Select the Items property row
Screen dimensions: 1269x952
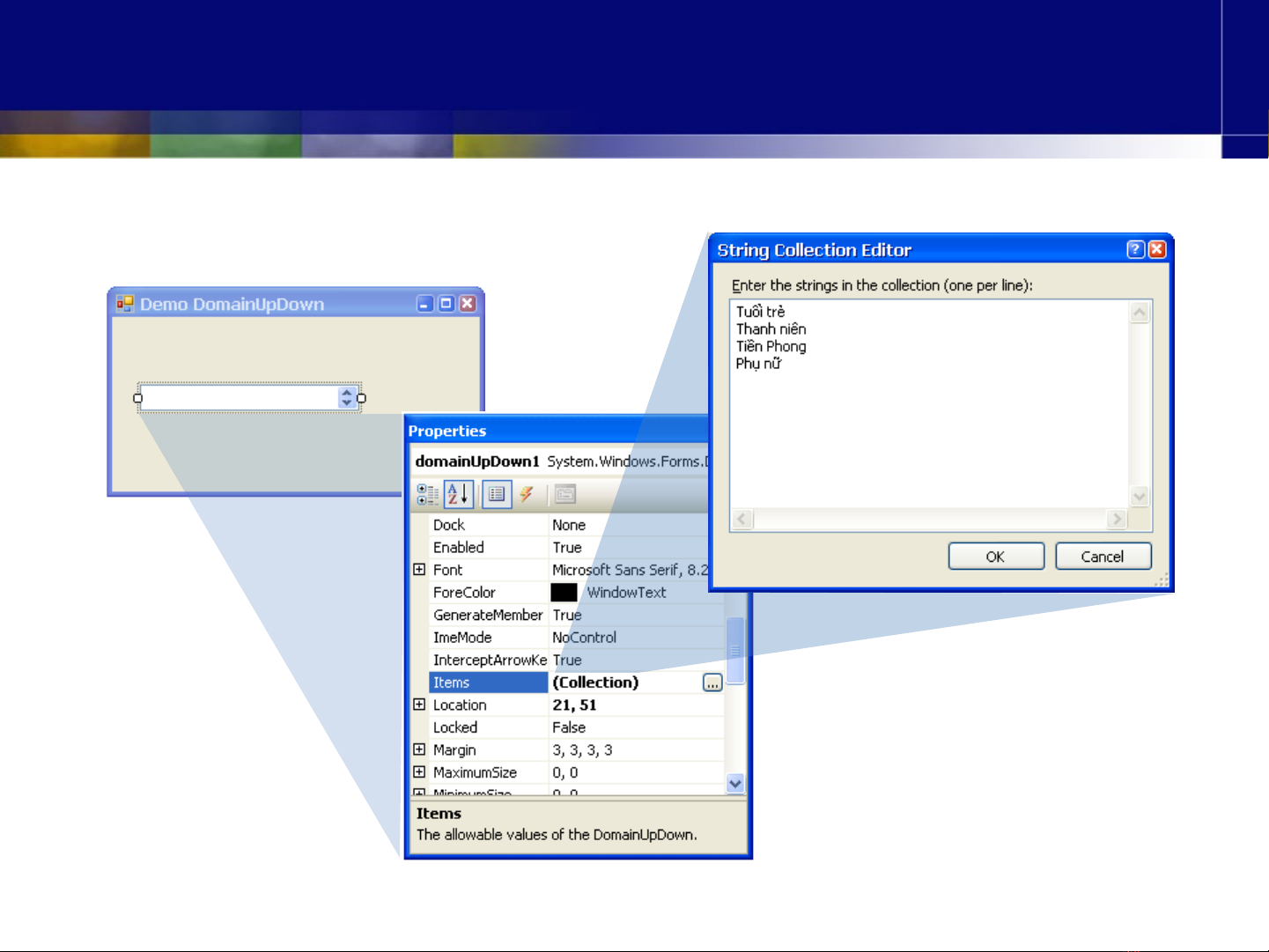489,683
